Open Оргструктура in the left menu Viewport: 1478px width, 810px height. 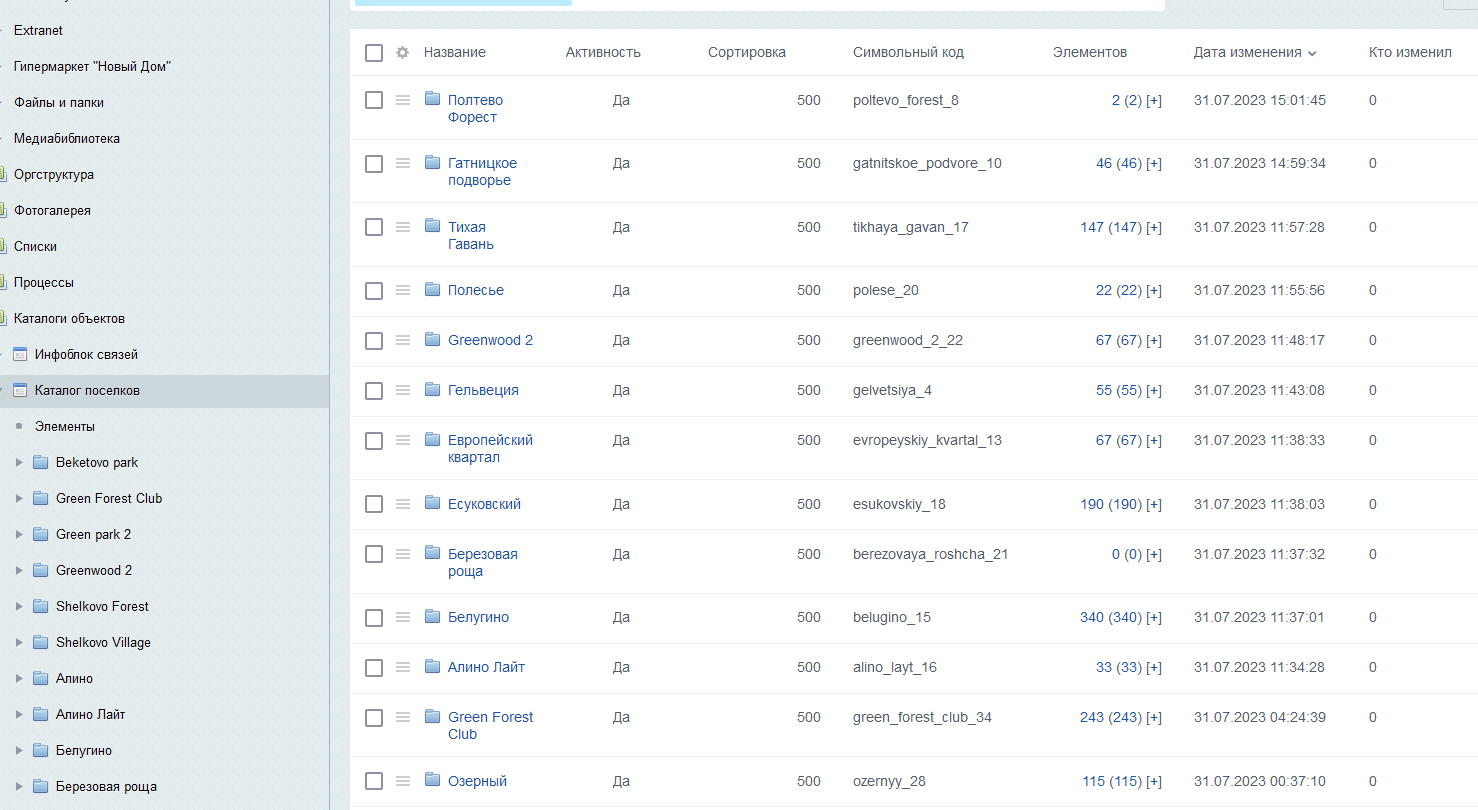[54, 174]
